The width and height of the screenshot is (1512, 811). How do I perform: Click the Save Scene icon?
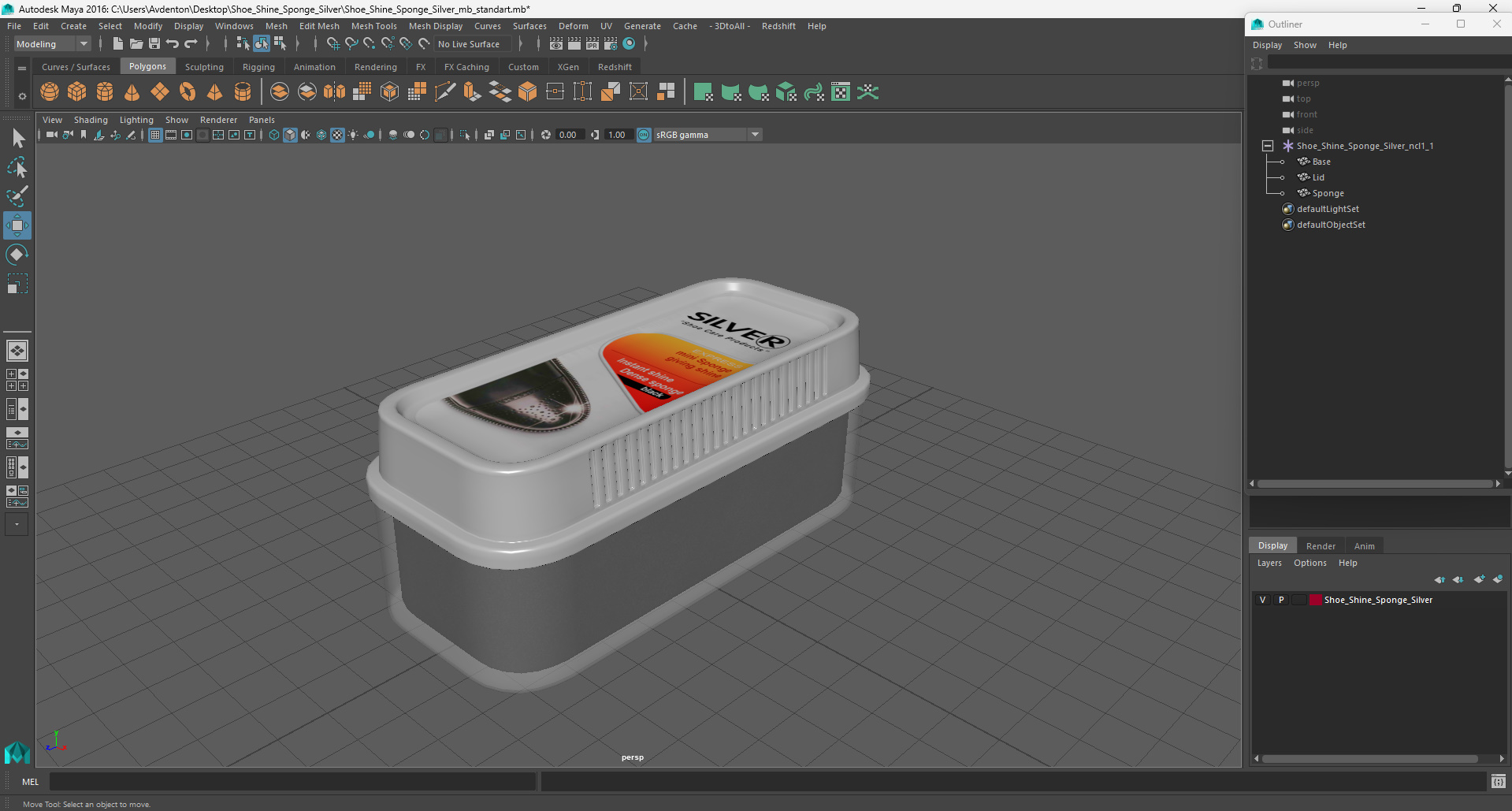154,44
